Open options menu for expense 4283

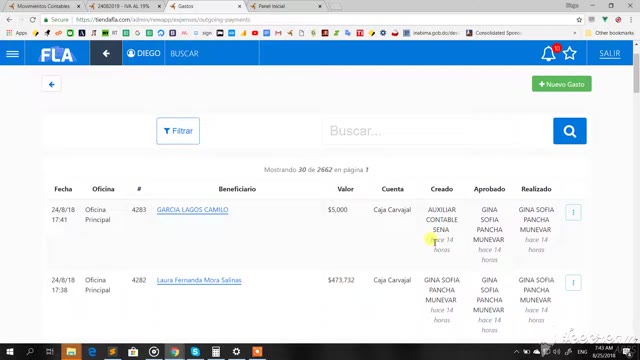pos(573,212)
